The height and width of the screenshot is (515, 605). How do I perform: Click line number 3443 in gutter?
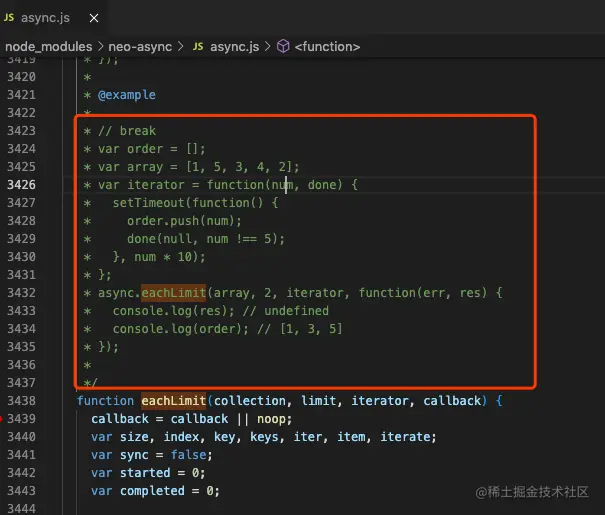coord(22,491)
